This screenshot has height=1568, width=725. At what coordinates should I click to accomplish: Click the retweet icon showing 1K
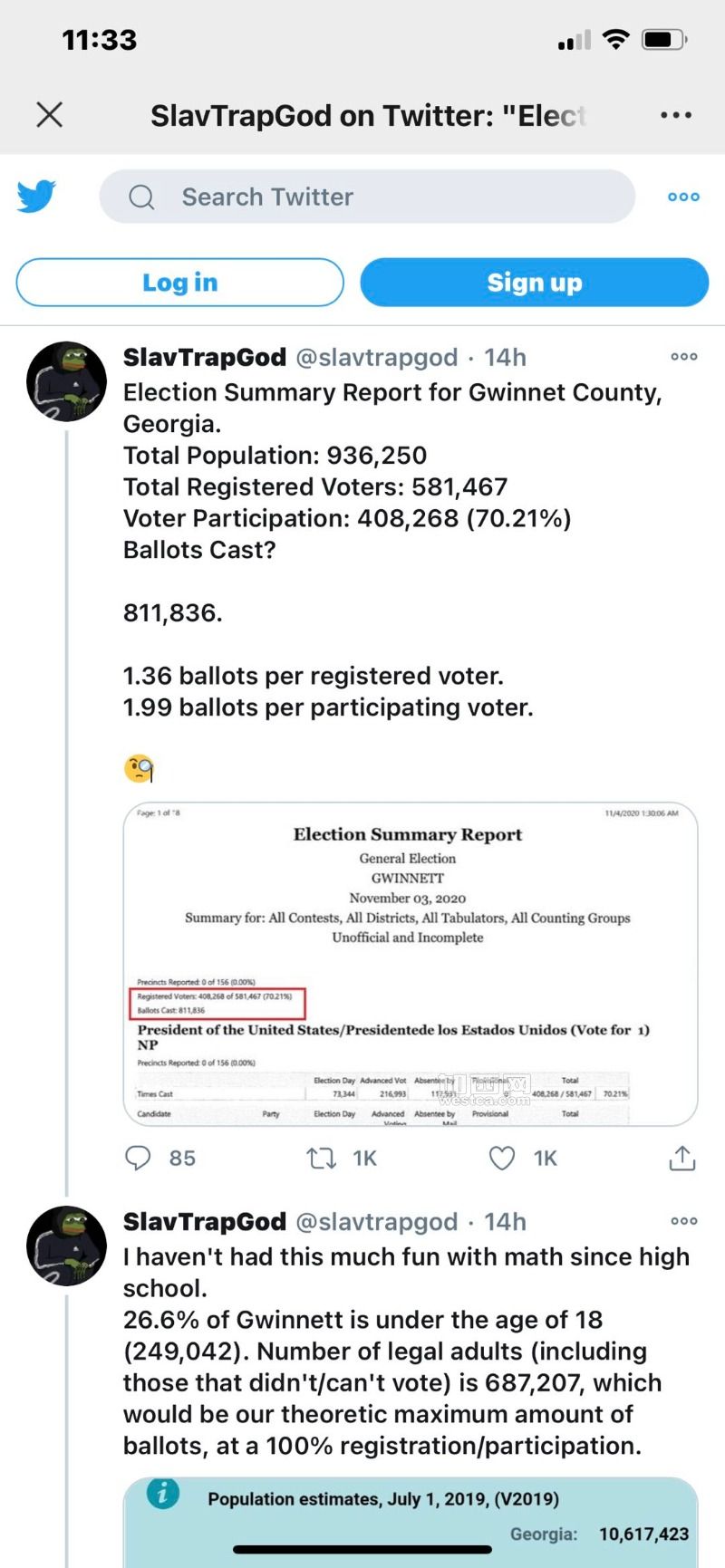click(322, 1159)
